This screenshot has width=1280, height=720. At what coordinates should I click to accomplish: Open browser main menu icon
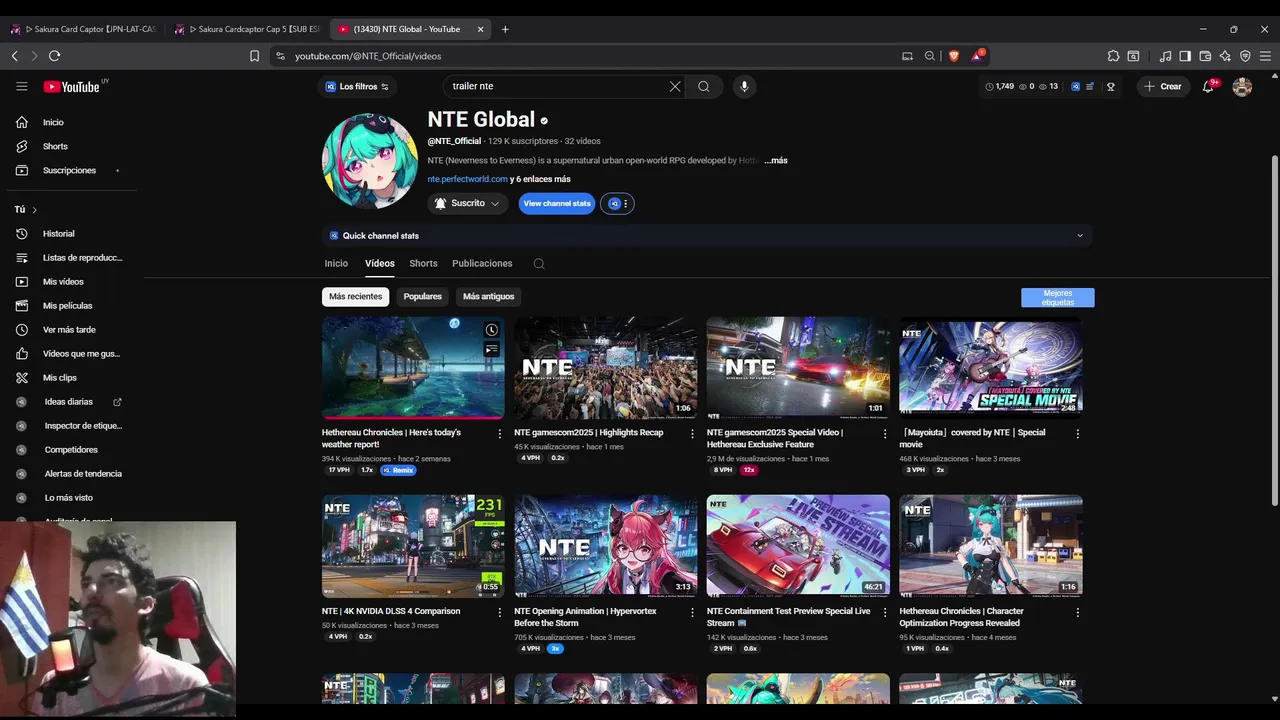pyautogui.click(x=1265, y=56)
